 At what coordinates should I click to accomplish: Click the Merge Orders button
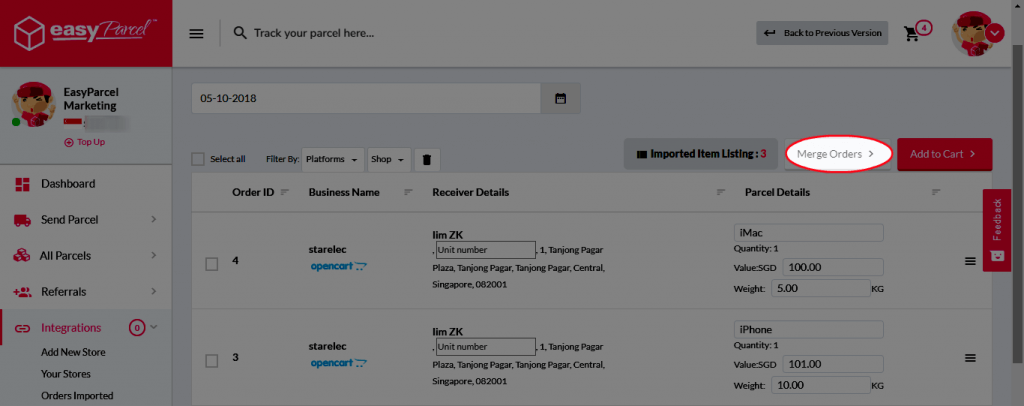click(836, 154)
